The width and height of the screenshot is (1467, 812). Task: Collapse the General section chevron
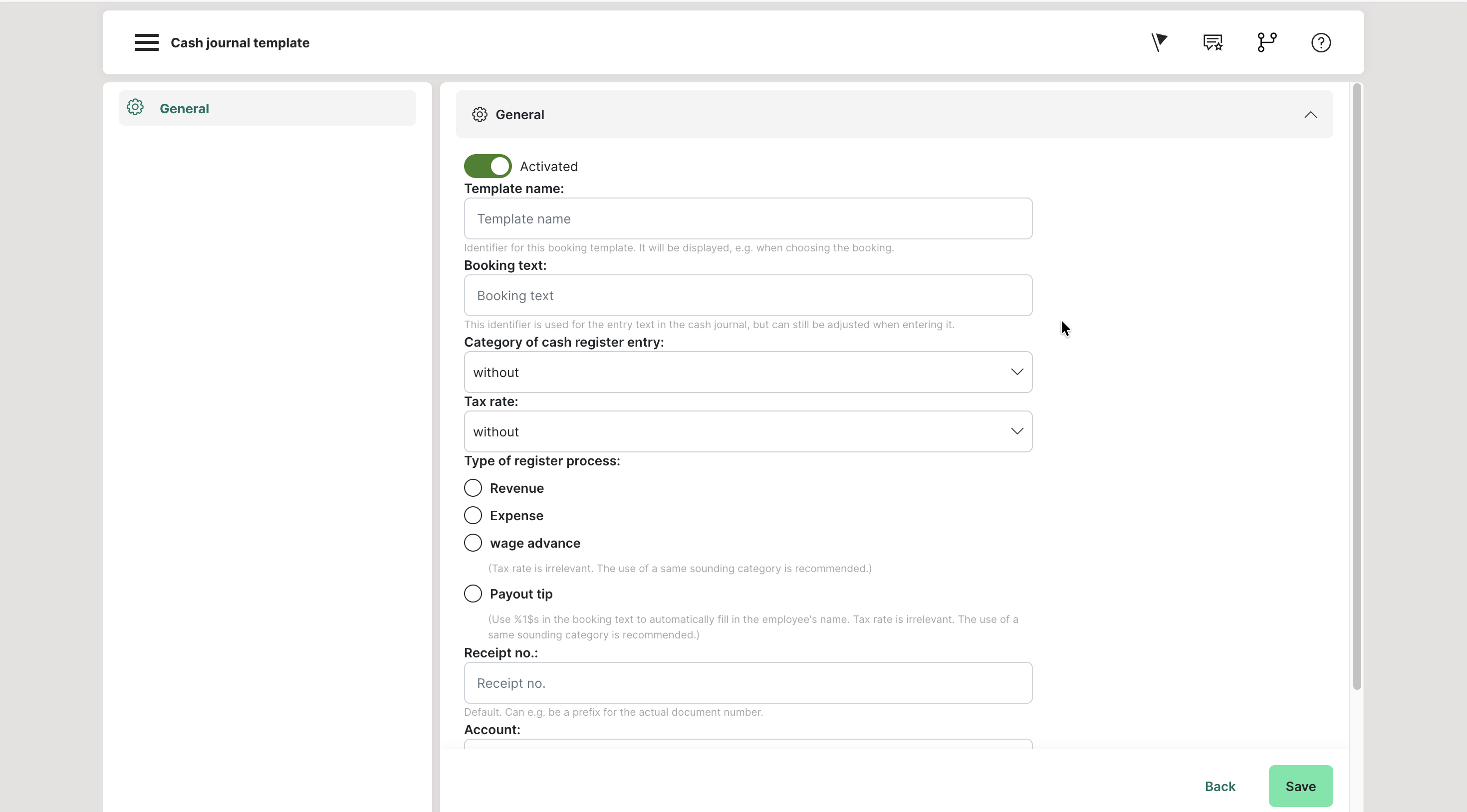pyautogui.click(x=1310, y=115)
